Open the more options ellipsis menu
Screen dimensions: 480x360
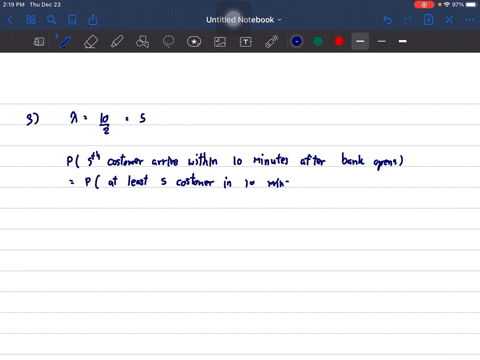(x=469, y=20)
